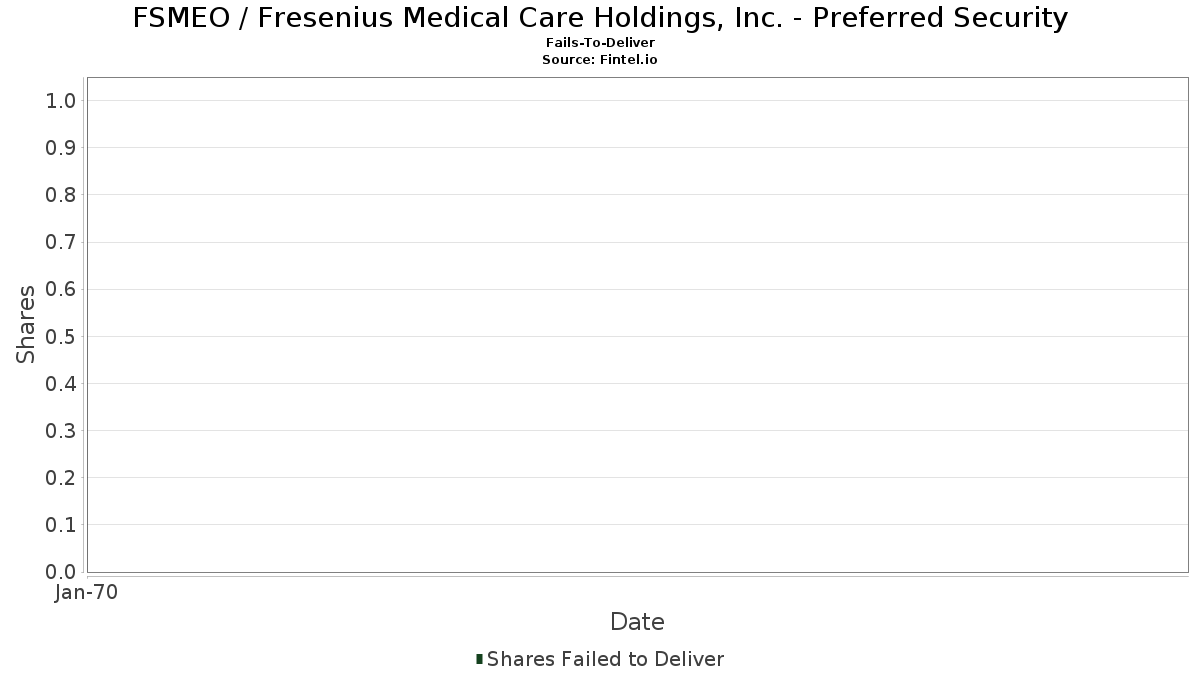Click the 0.4 y-axis tick label

pos(61,384)
